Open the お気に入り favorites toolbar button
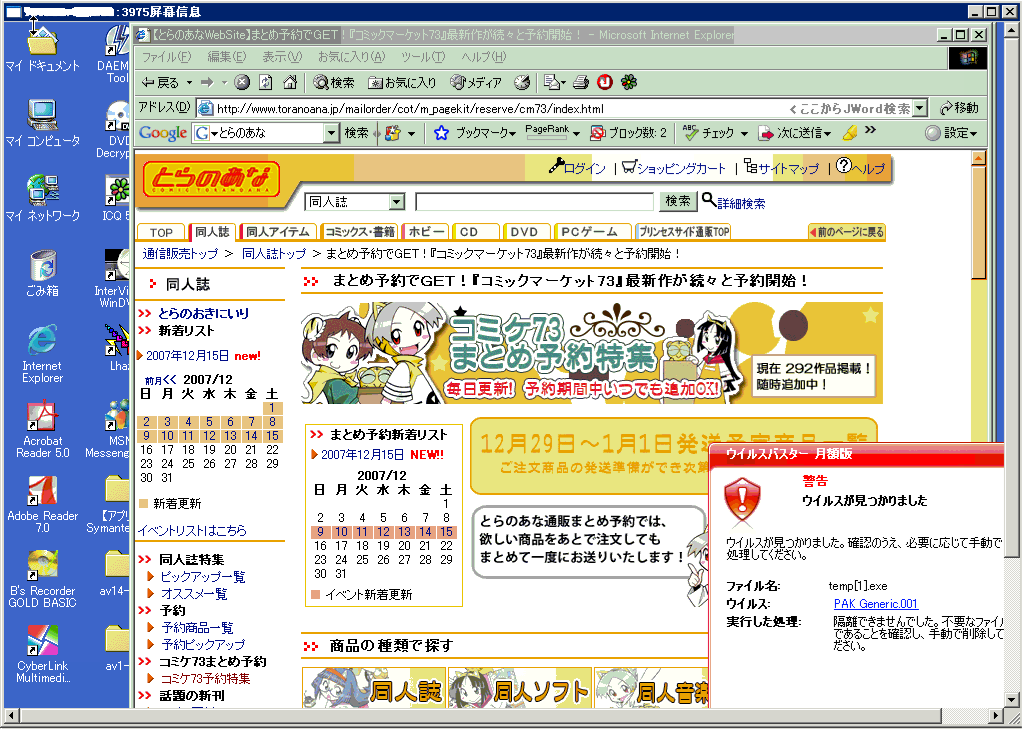The width and height of the screenshot is (1022, 729). point(402,83)
